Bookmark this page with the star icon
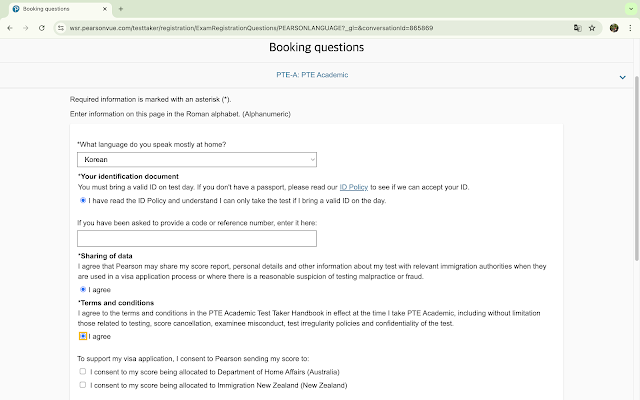 point(593,28)
